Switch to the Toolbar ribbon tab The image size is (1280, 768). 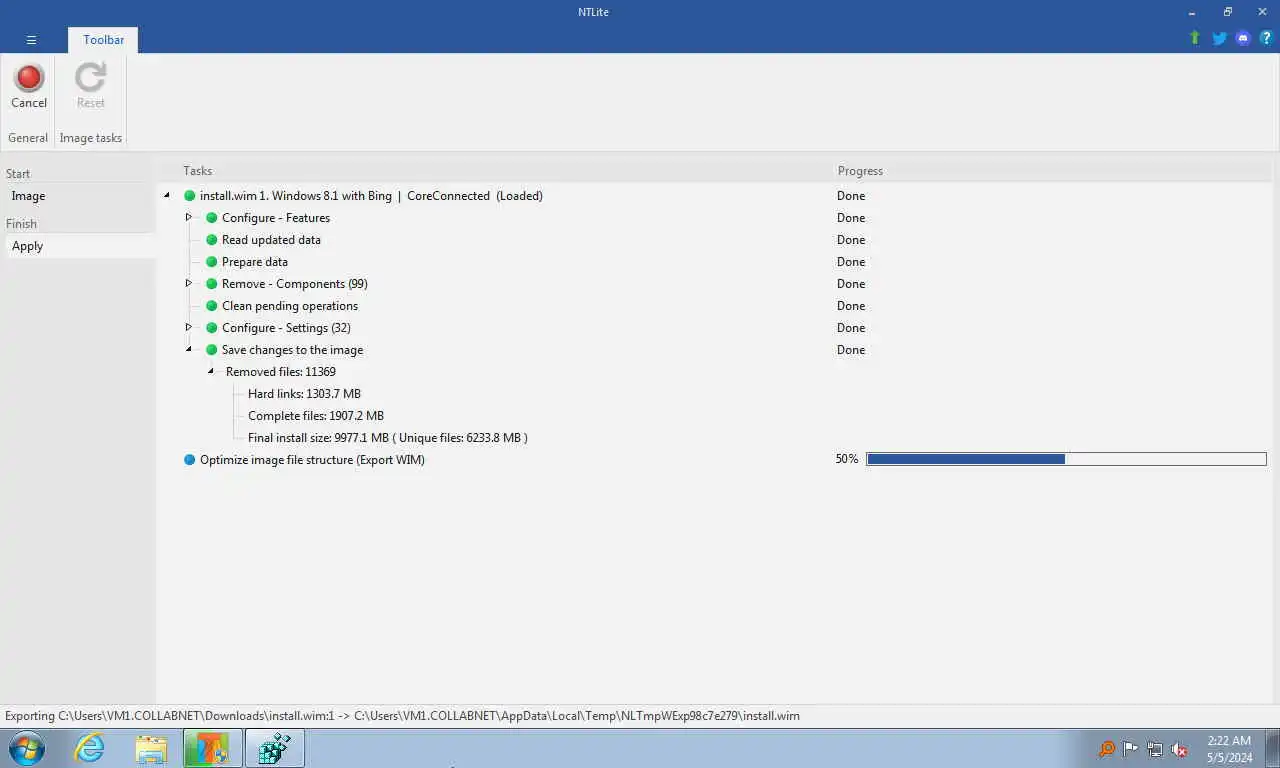103,40
